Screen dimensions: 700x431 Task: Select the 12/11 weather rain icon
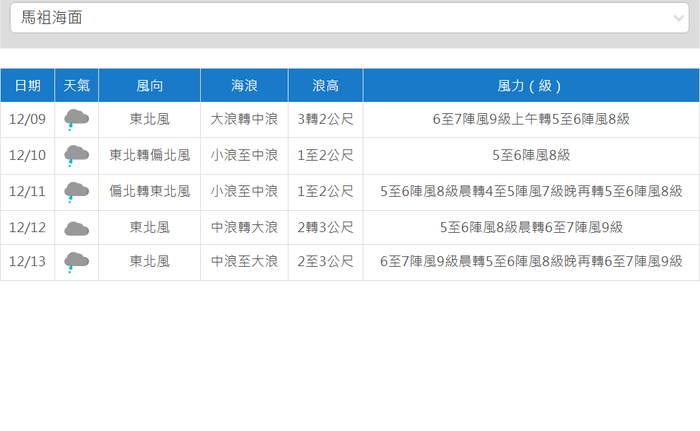click(x=76, y=192)
